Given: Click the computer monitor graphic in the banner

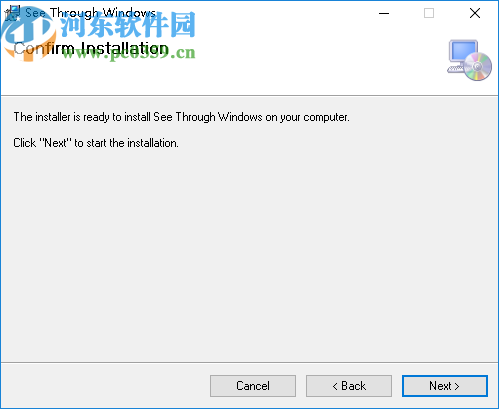Looking at the screenshot, I should (463, 52).
